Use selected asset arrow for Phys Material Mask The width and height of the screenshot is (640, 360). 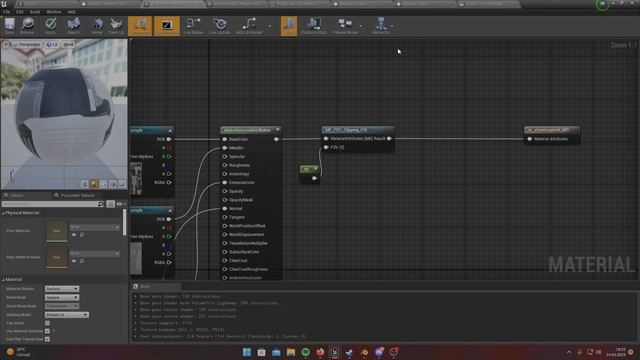(74, 261)
